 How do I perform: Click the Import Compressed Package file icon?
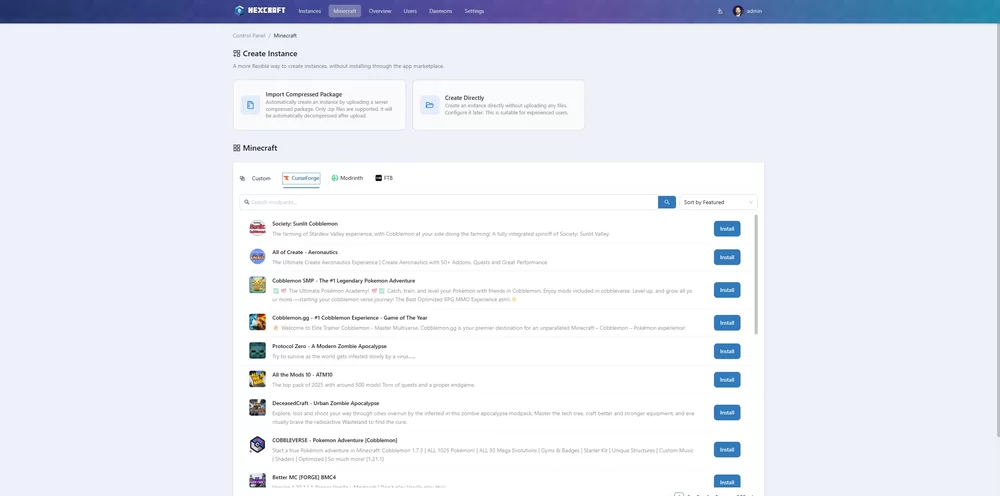pos(251,105)
